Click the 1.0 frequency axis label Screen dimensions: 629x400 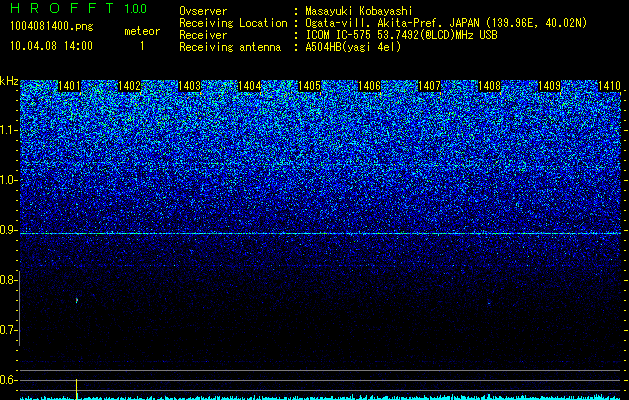point(8,180)
